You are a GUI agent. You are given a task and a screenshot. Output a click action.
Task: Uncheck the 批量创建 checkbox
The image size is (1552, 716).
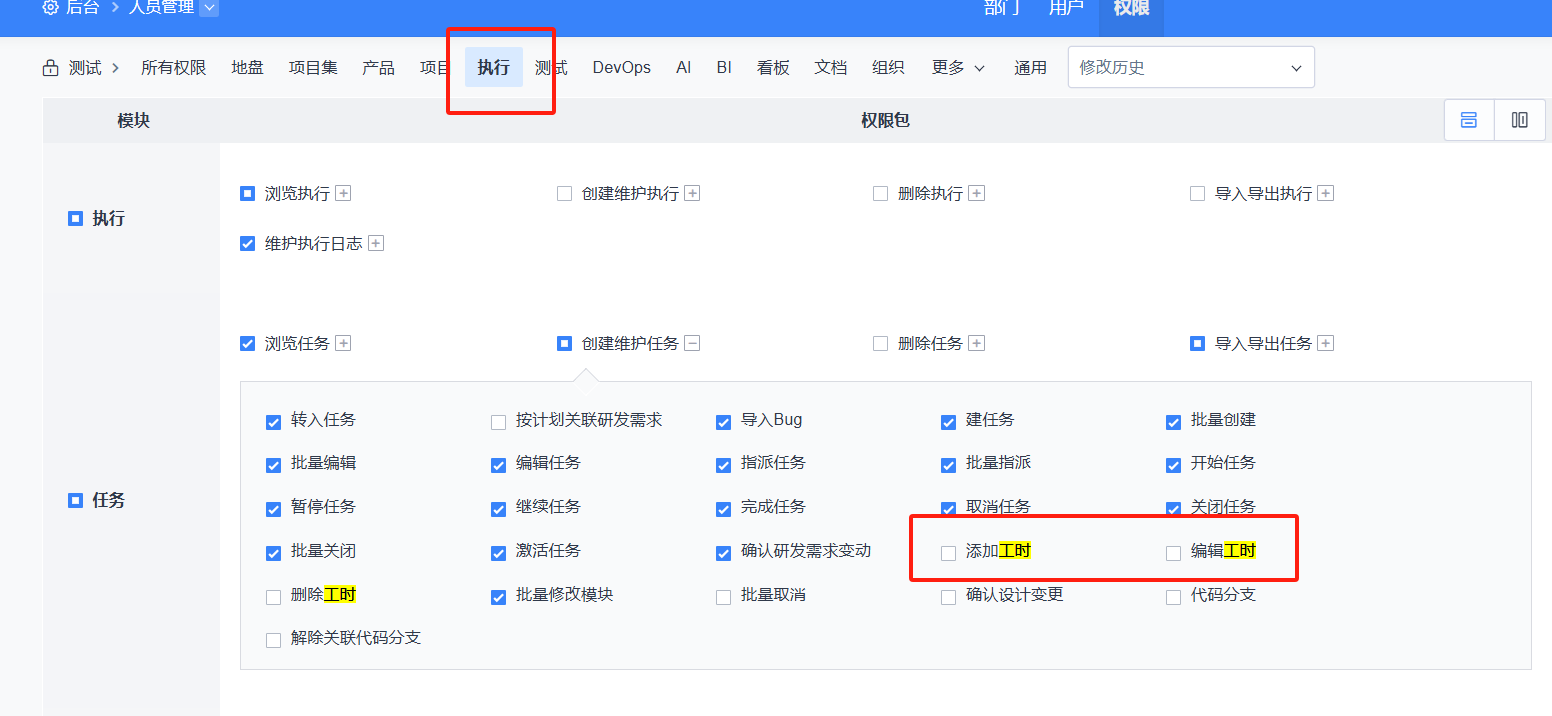coord(1173,422)
